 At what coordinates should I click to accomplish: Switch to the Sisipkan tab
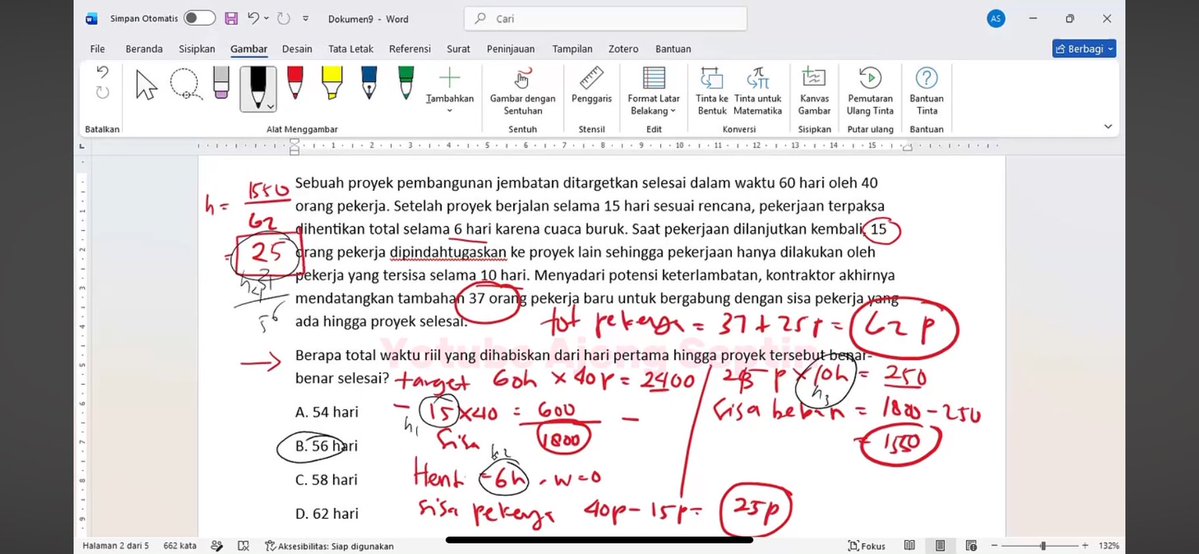(197, 49)
